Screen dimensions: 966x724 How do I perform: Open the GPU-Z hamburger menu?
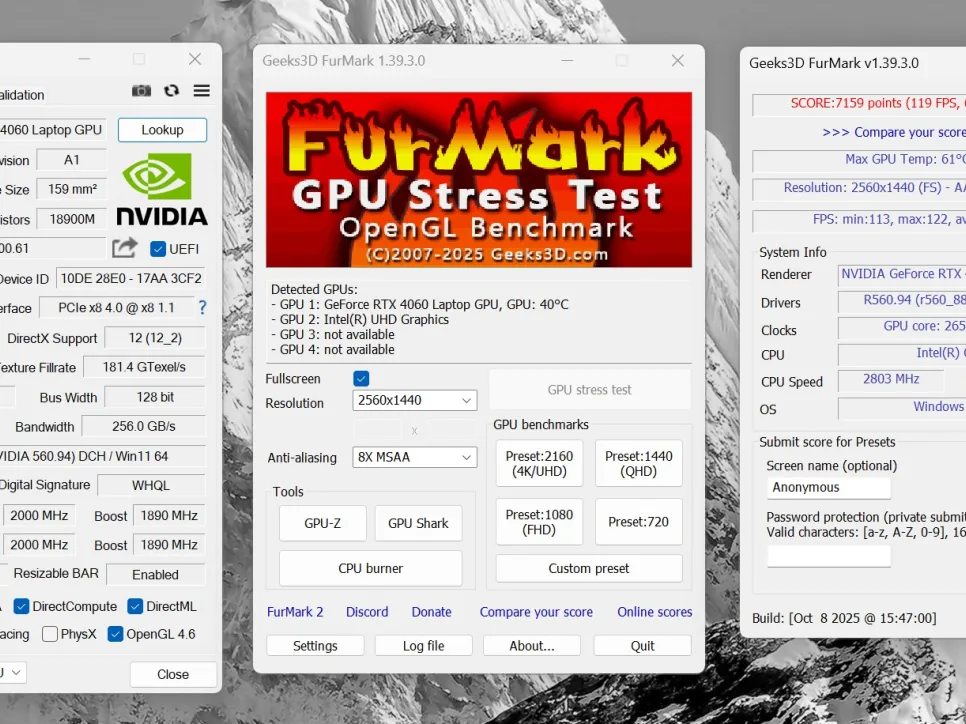pyautogui.click(x=202, y=91)
